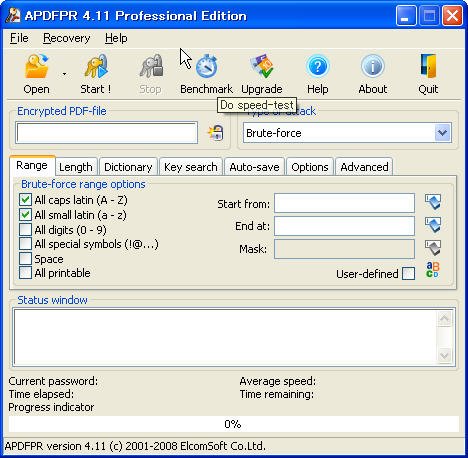Click the Current password label
468x458 pixels.
click(x=53, y=381)
